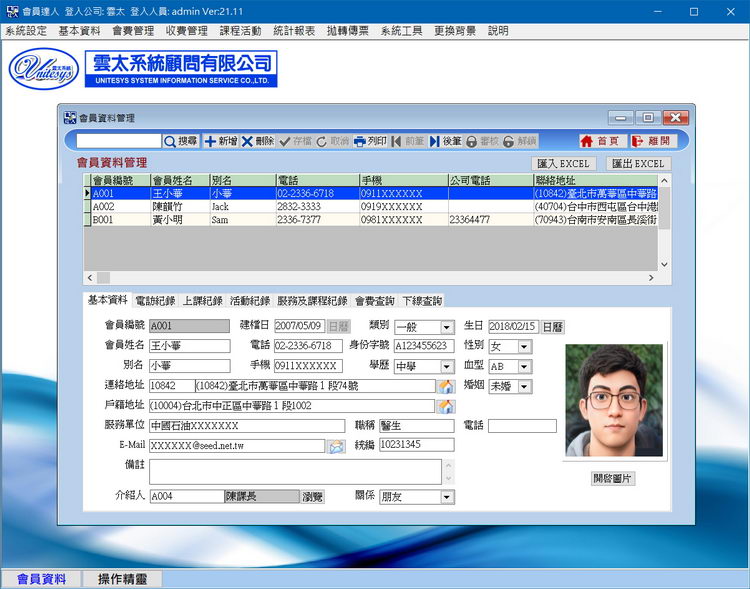
Task: Open the 血型 blood type dropdown
Action: [524, 367]
